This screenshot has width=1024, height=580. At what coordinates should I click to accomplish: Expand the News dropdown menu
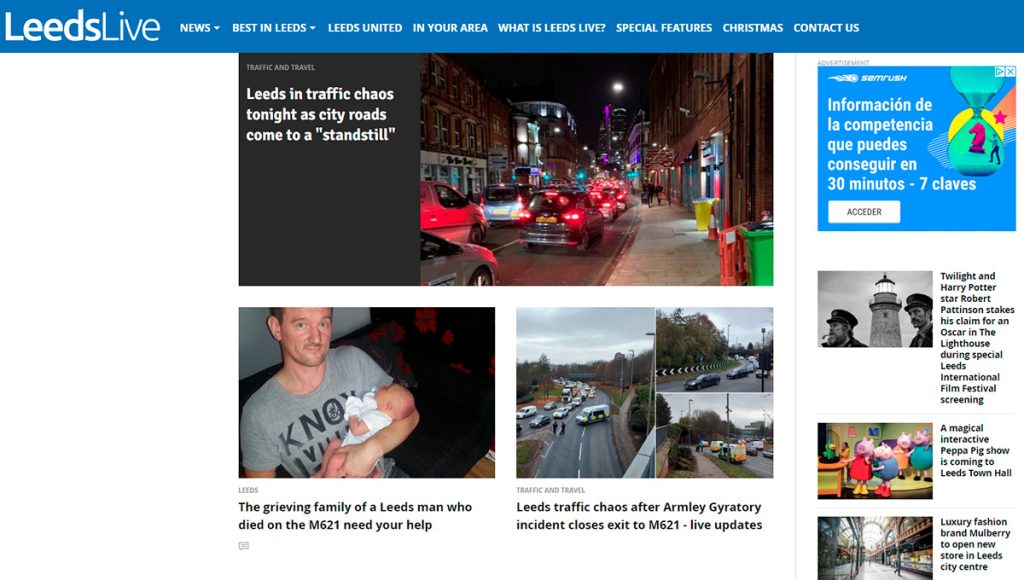(x=200, y=28)
